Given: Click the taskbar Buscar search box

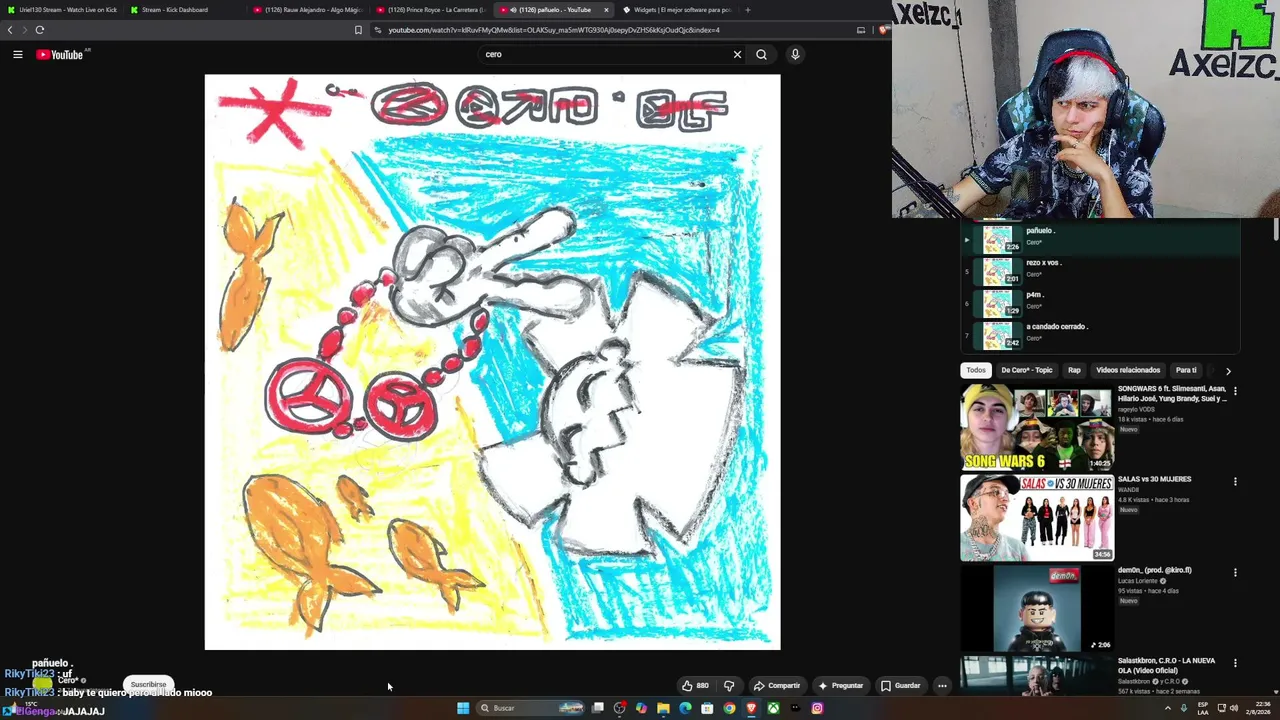Looking at the screenshot, I should coord(531,708).
